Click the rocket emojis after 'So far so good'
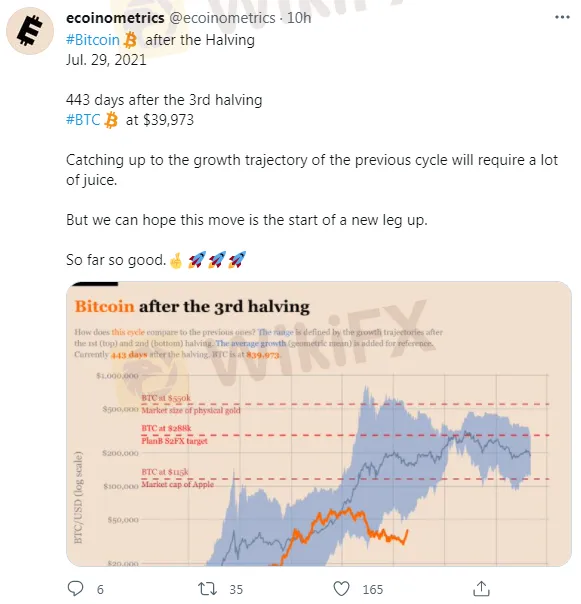 coord(217,260)
